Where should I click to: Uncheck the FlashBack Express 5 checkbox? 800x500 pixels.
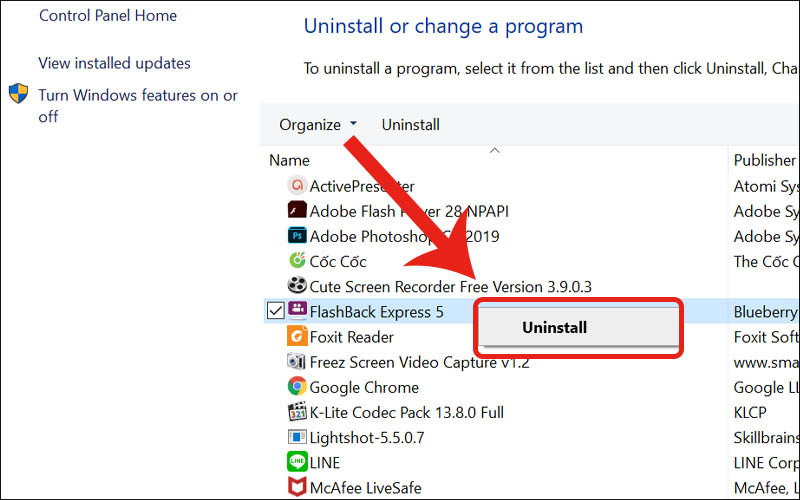(x=276, y=312)
